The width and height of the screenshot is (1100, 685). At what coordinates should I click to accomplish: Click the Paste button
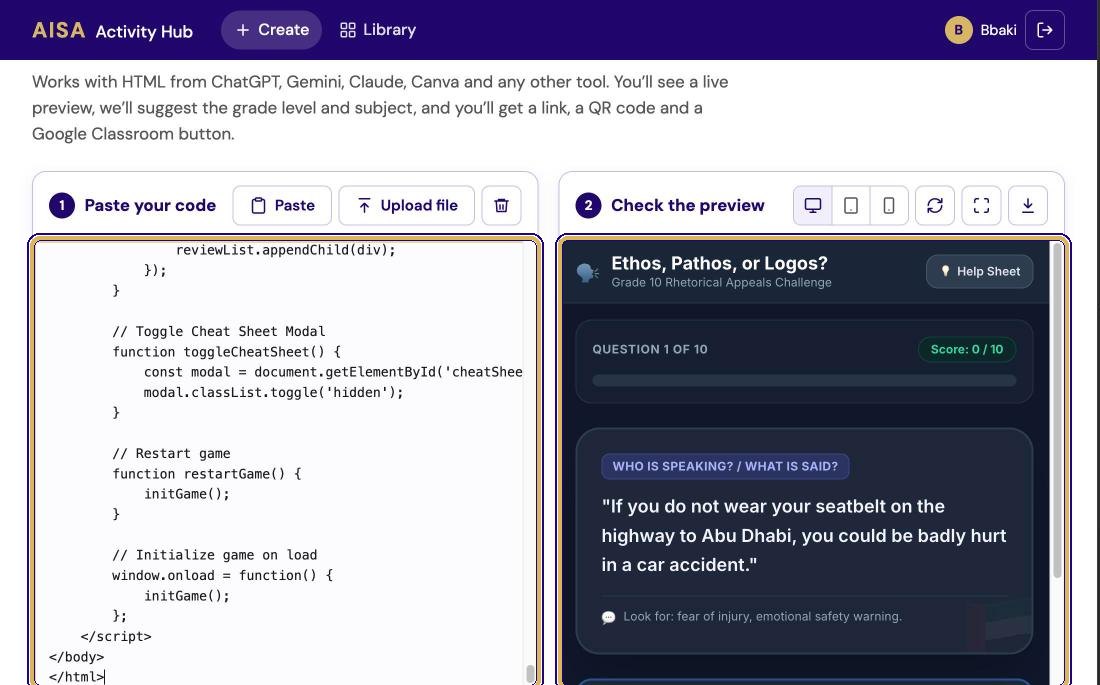pos(282,206)
